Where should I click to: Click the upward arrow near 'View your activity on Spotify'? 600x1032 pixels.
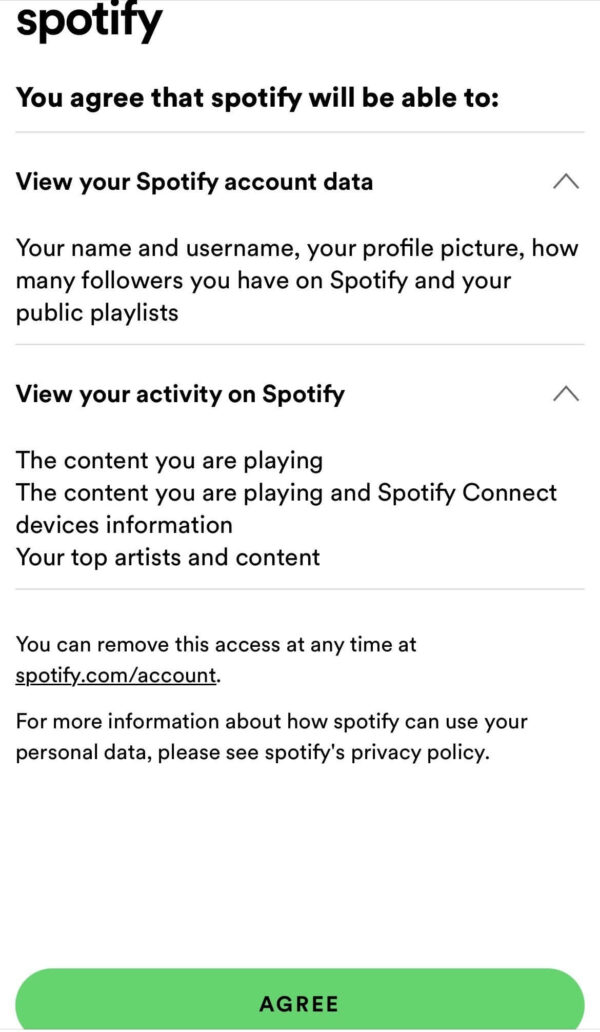[x=567, y=394]
